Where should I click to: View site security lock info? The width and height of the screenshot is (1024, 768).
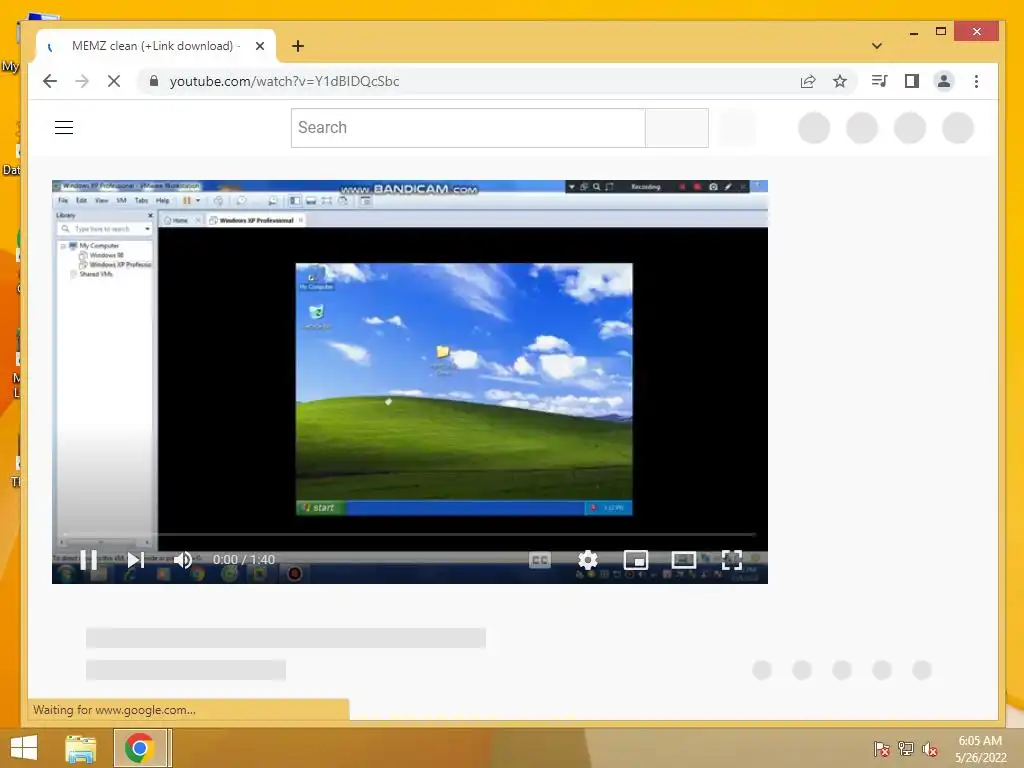pos(154,81)
